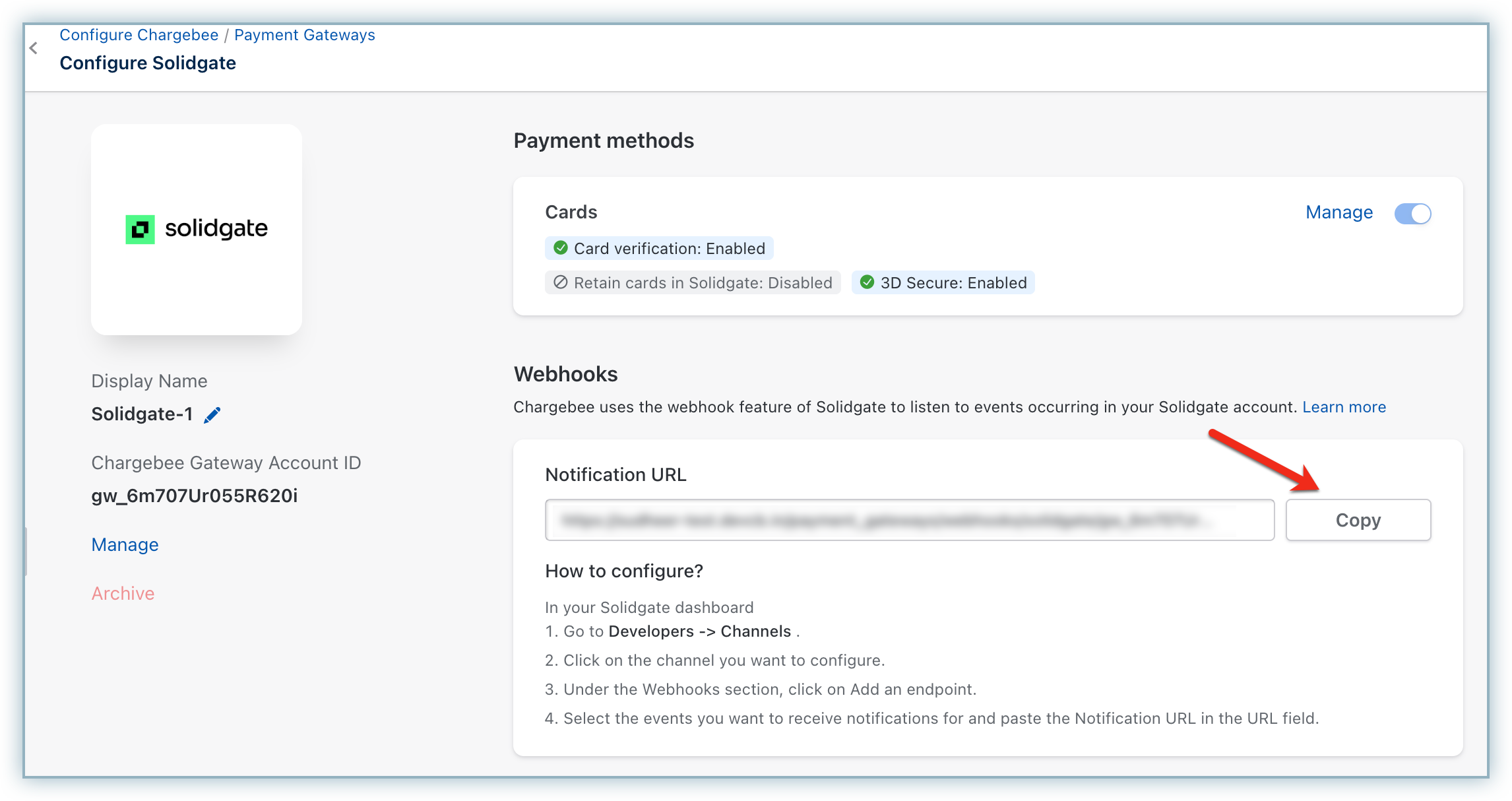
Task: Archive the Solidgate gateway
Action: click(123, 593)
